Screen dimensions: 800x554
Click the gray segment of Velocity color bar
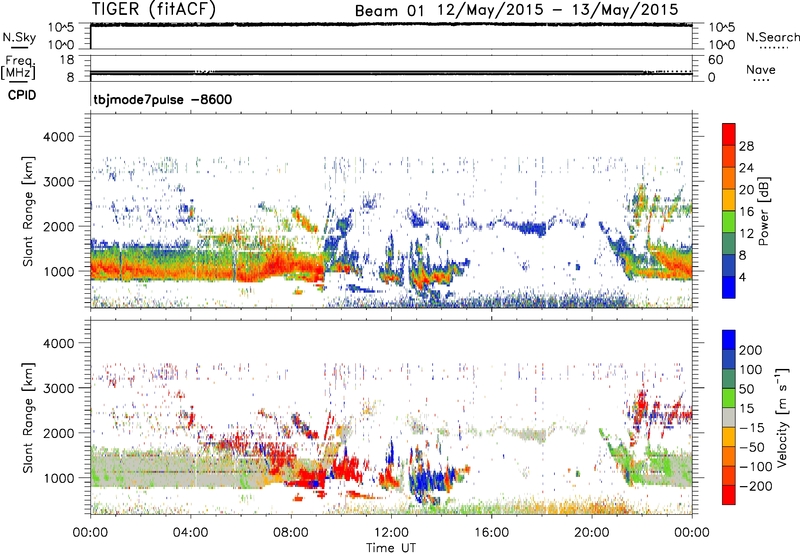click(729, 418)
